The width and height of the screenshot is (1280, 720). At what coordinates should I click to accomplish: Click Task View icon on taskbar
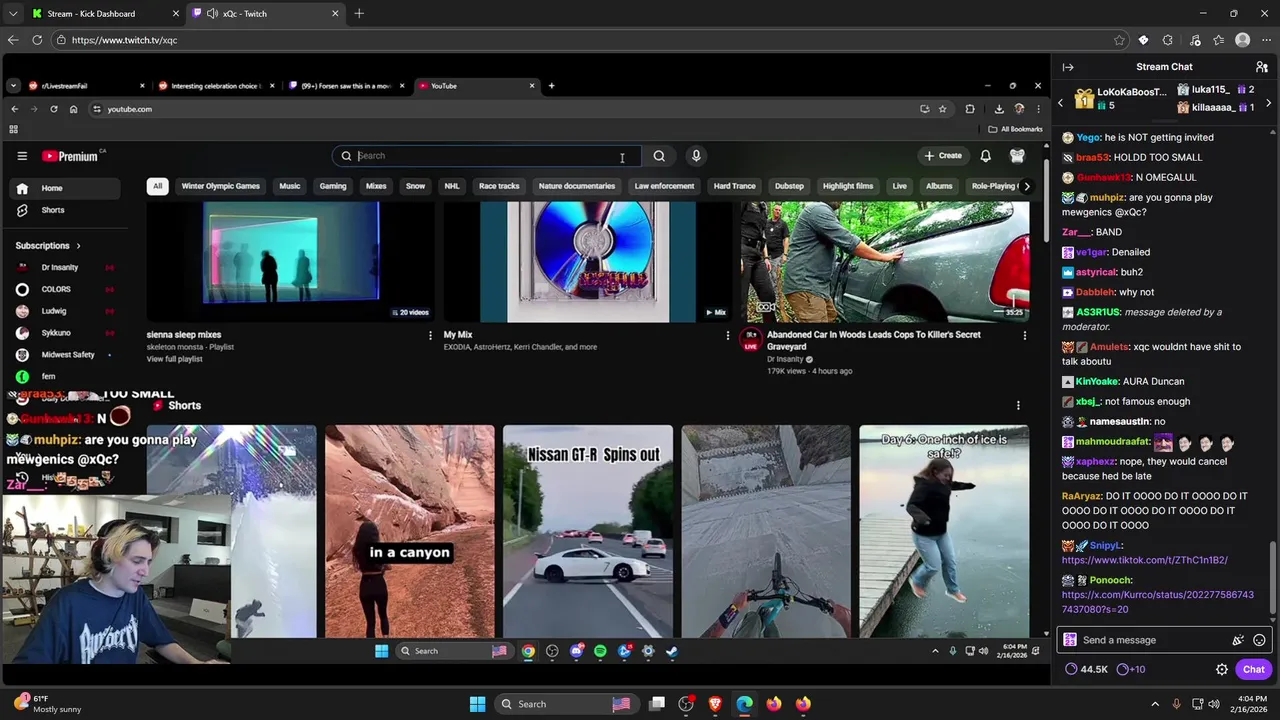tap(657, 704)
